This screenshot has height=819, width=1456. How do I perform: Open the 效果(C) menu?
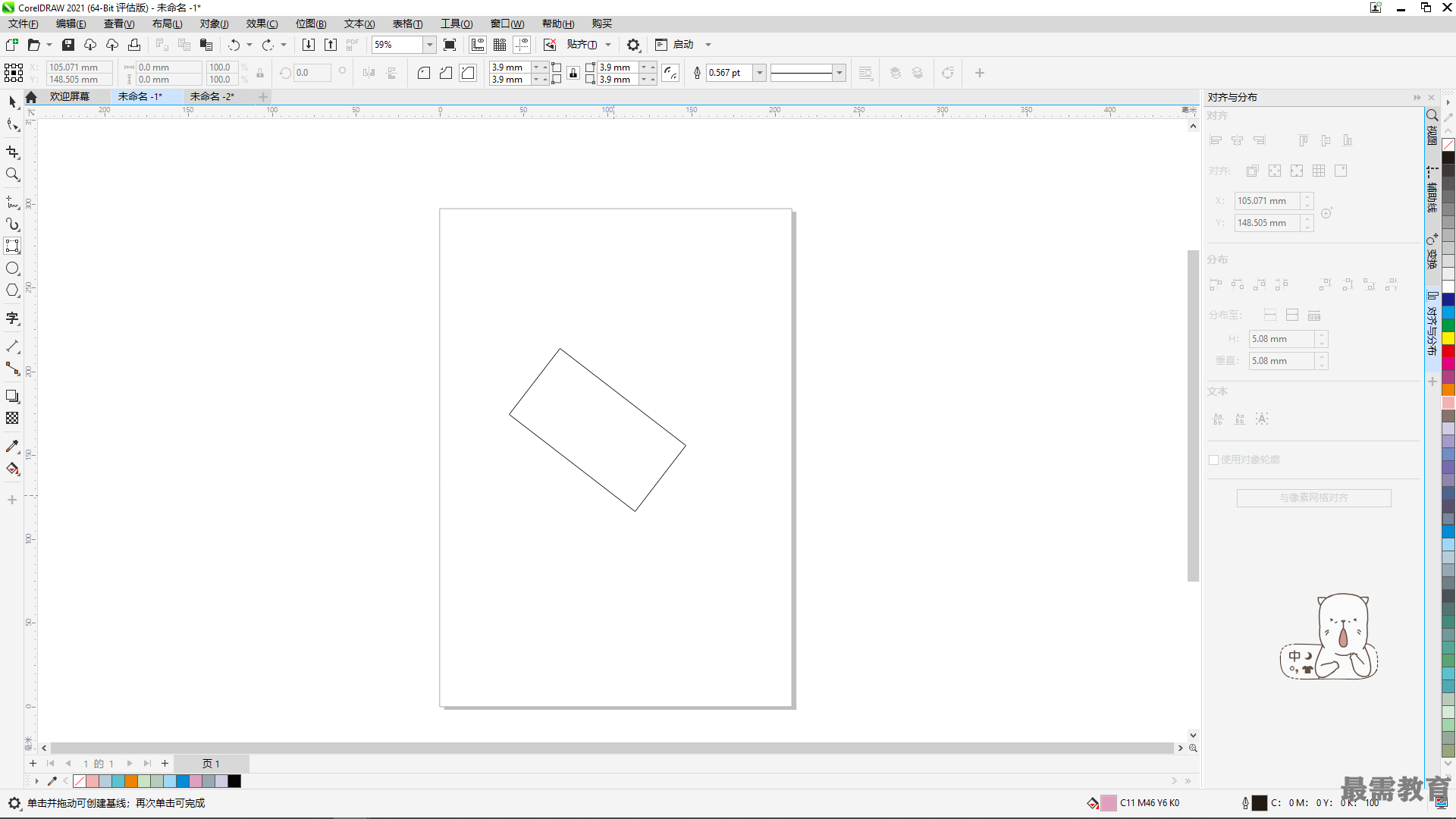262,24
